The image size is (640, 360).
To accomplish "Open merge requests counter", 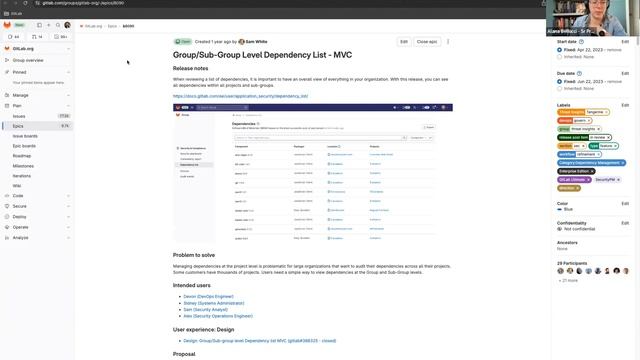I will coord(37,37).
